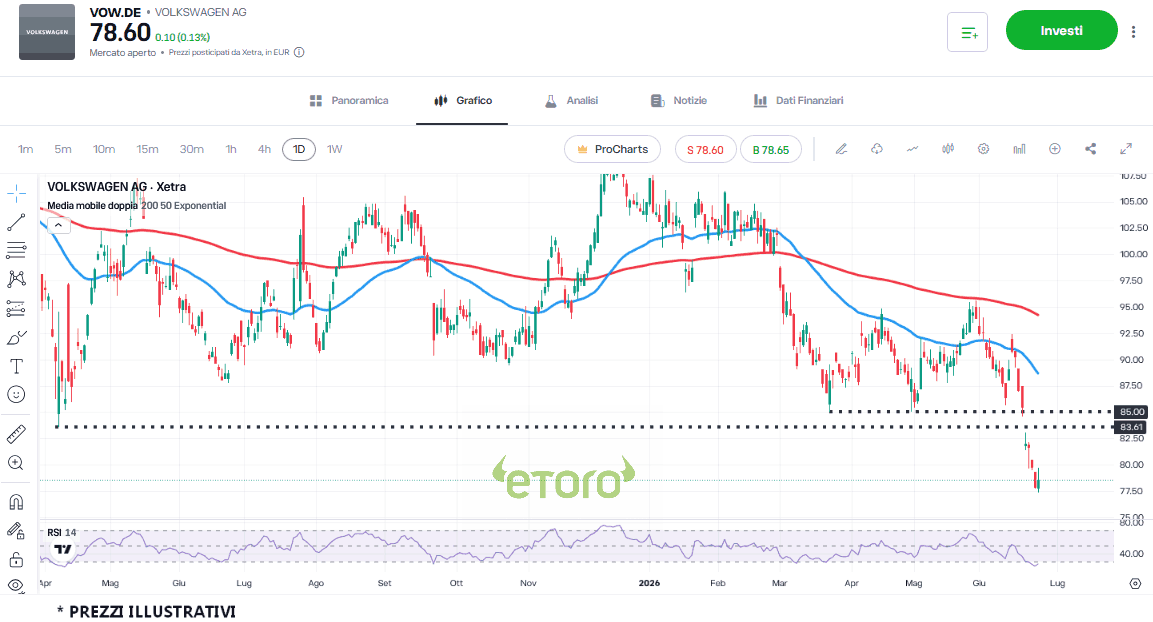
Task: Select the 5m timeframe
Action: pos(63,149)
